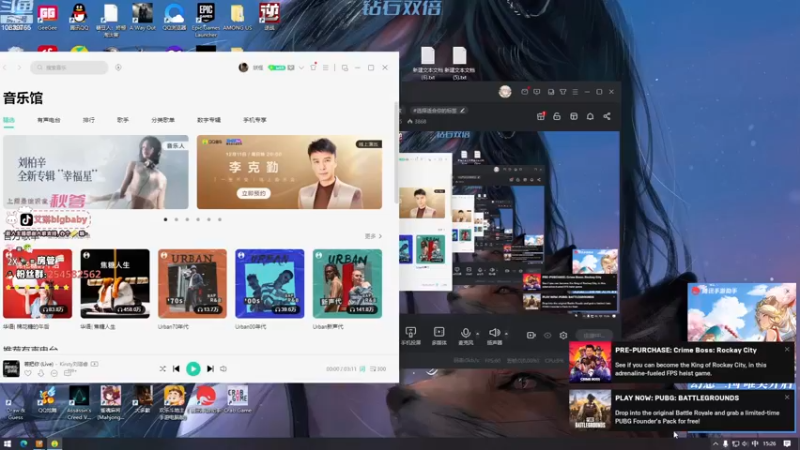Toggle the green lyrics icon in player bar
The image size is (800, 450).
[362, 368]
